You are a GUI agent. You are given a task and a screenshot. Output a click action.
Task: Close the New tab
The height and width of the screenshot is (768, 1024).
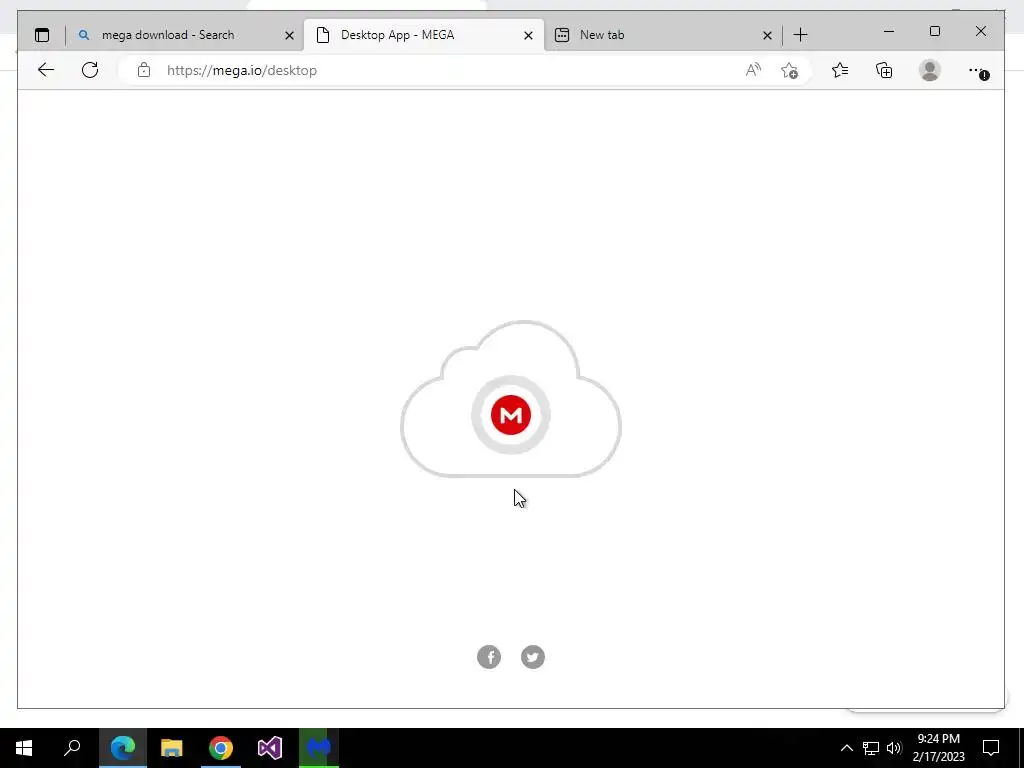pos(767,35)
